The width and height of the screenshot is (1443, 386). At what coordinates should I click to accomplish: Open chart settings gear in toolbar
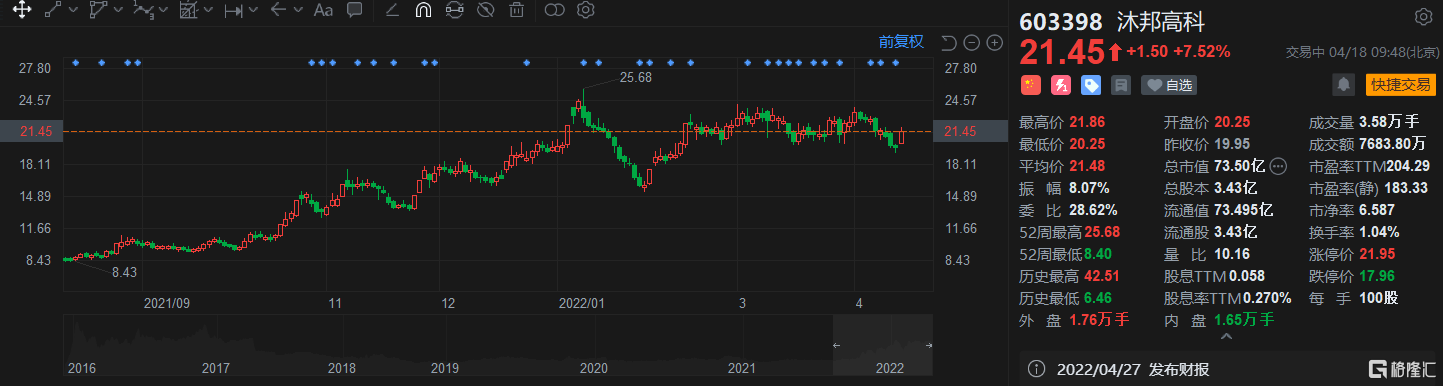(586, 11)
